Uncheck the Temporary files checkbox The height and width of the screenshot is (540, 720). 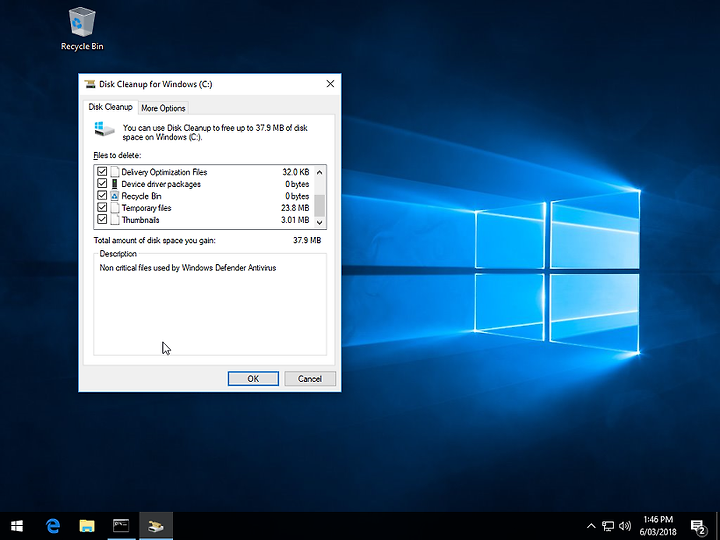102,208
